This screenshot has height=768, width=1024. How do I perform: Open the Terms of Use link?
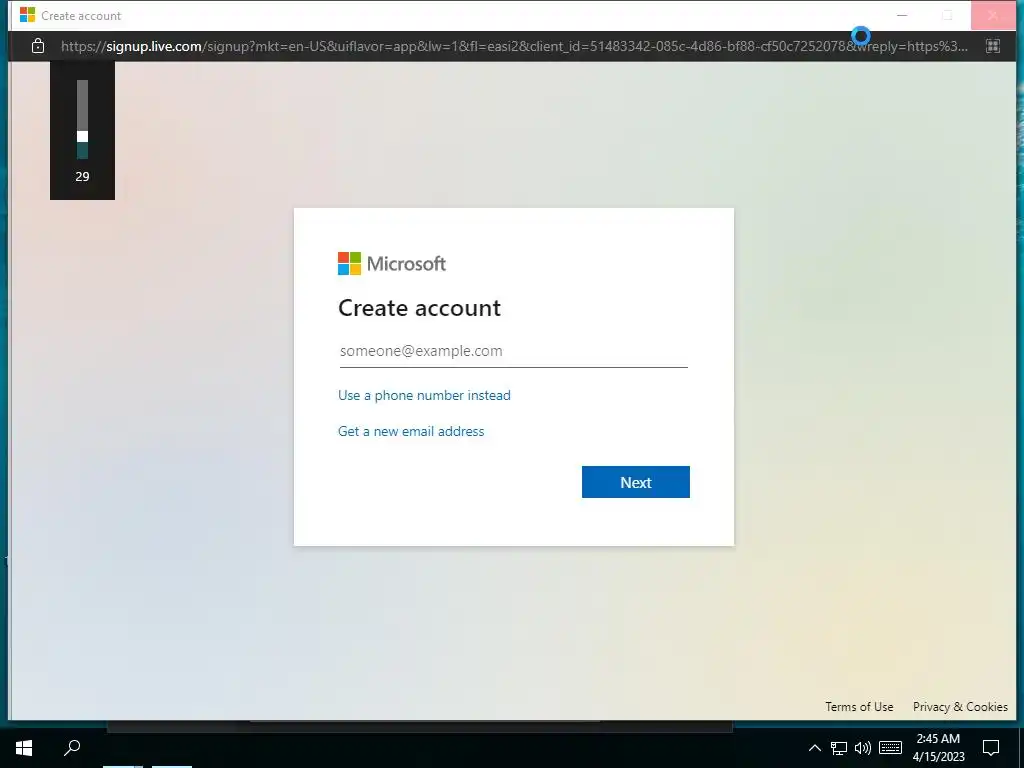[859, 707]
